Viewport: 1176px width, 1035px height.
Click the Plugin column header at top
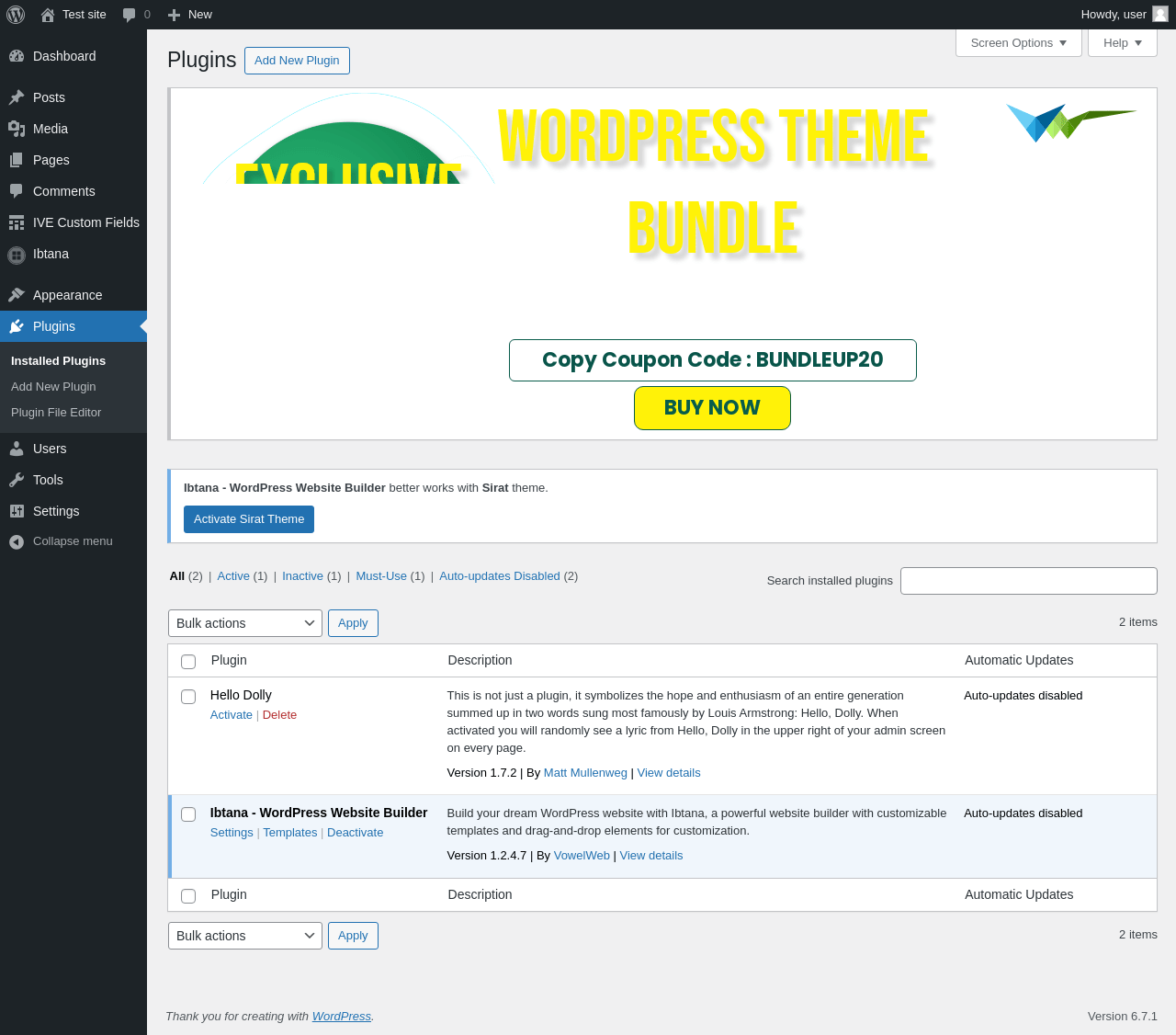pos(229,660)
